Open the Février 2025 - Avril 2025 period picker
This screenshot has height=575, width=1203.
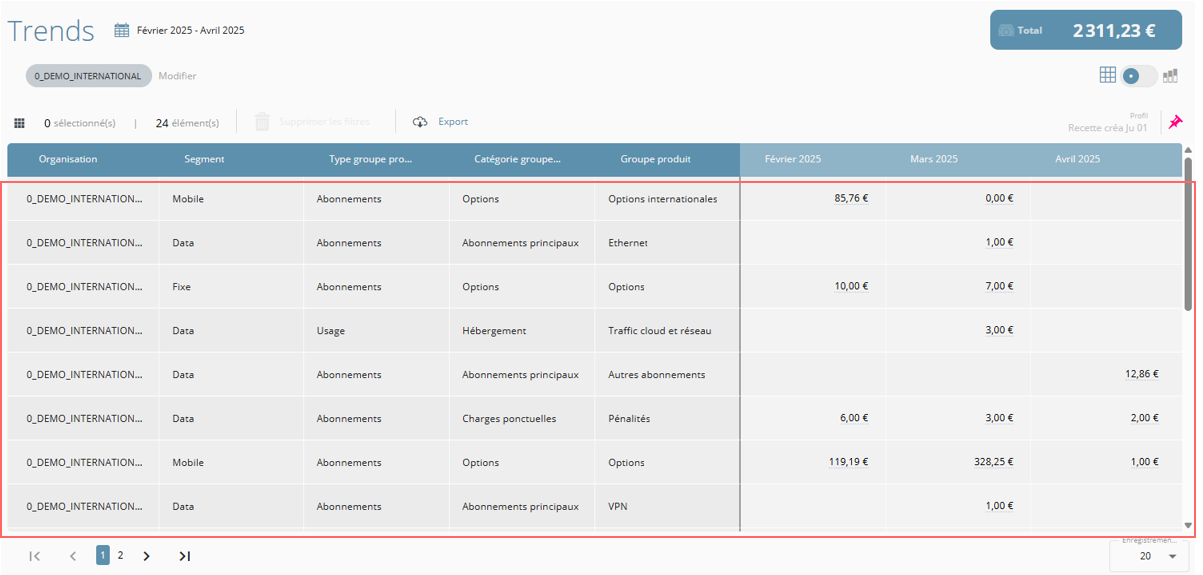(x=190, y=31)
